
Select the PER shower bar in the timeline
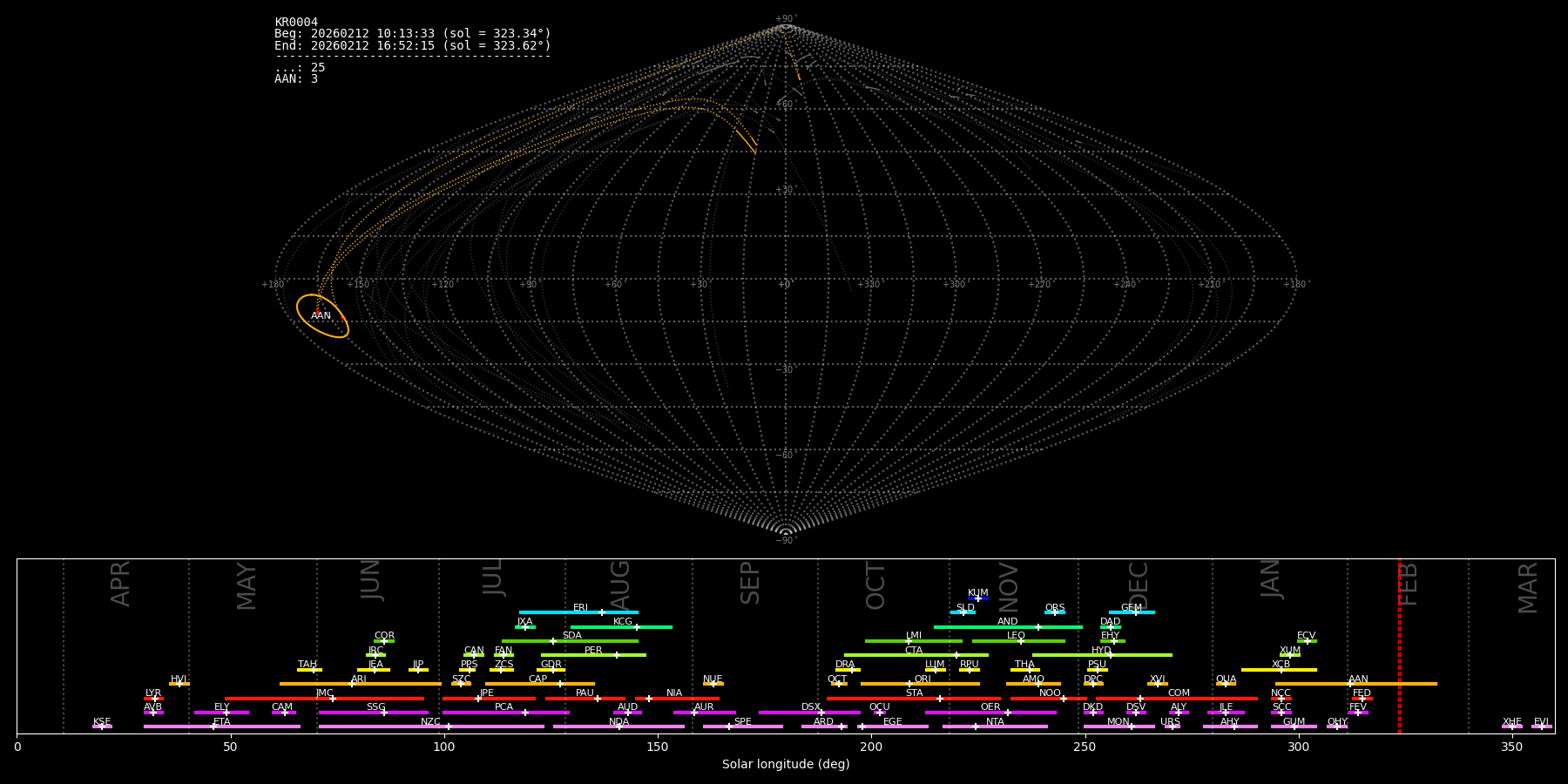[x=593, y=655]
